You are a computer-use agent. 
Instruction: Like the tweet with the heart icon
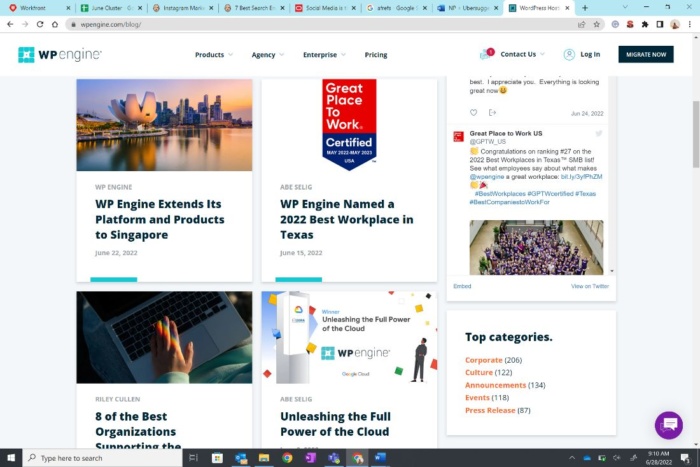click(474, 113)
